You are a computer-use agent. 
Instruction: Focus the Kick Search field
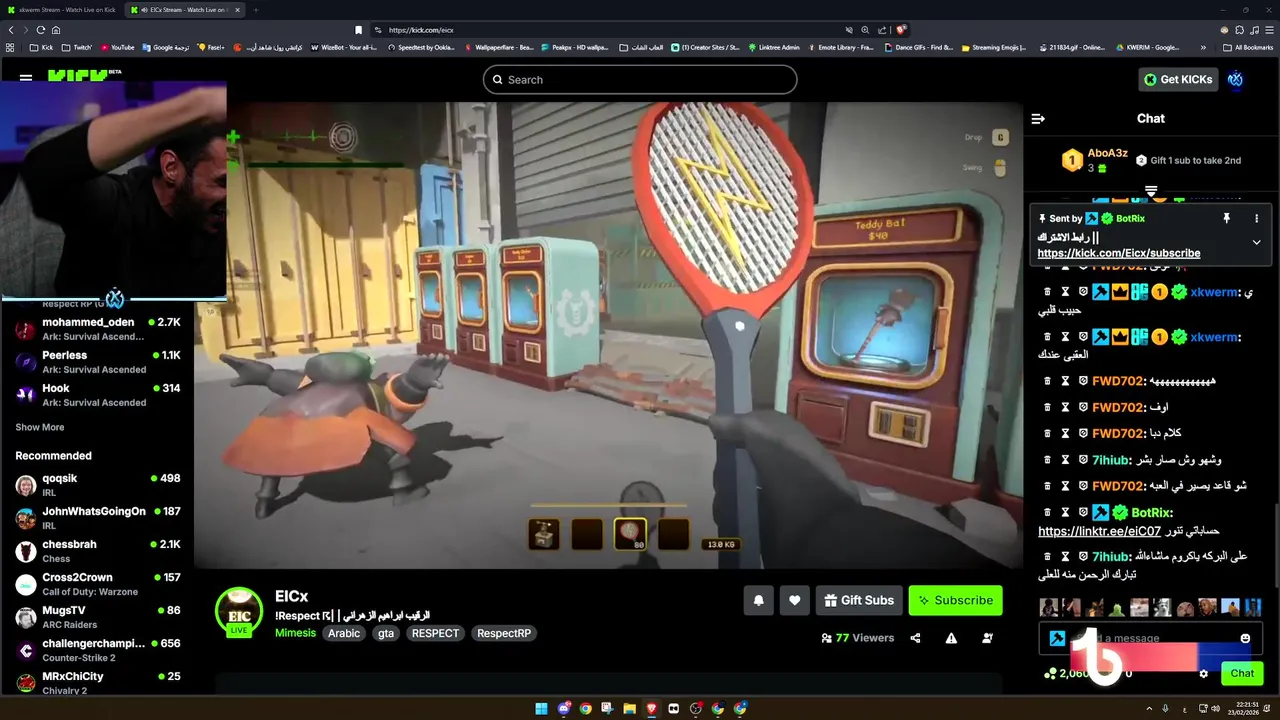click(x=640, y=80)
